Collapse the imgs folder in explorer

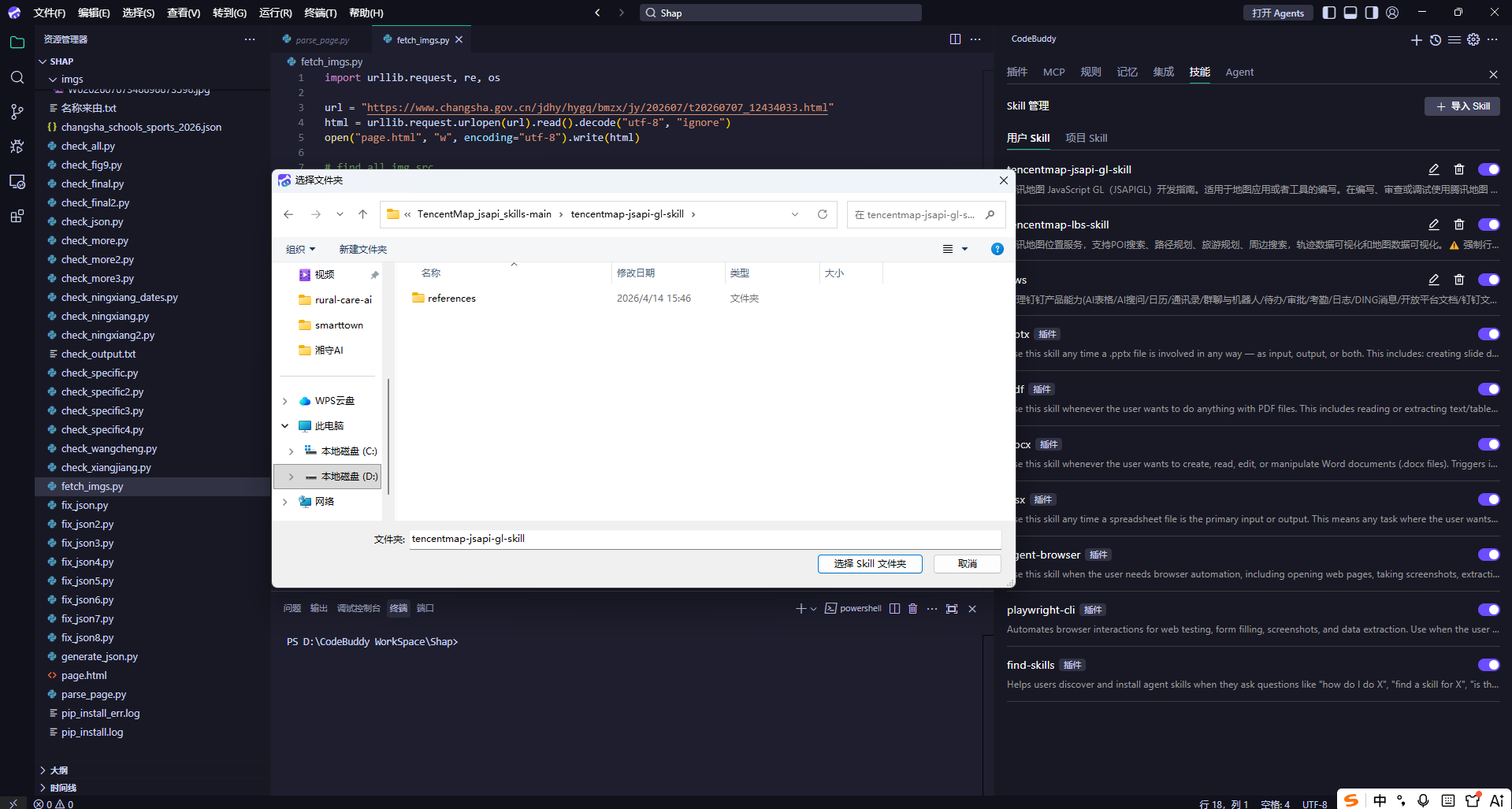pos(53,80)
